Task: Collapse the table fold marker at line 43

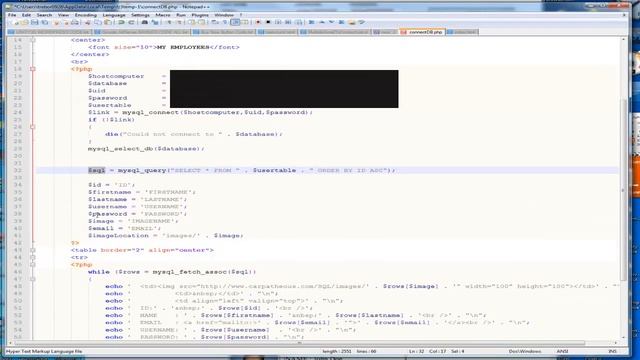Action: click(33, 250)
